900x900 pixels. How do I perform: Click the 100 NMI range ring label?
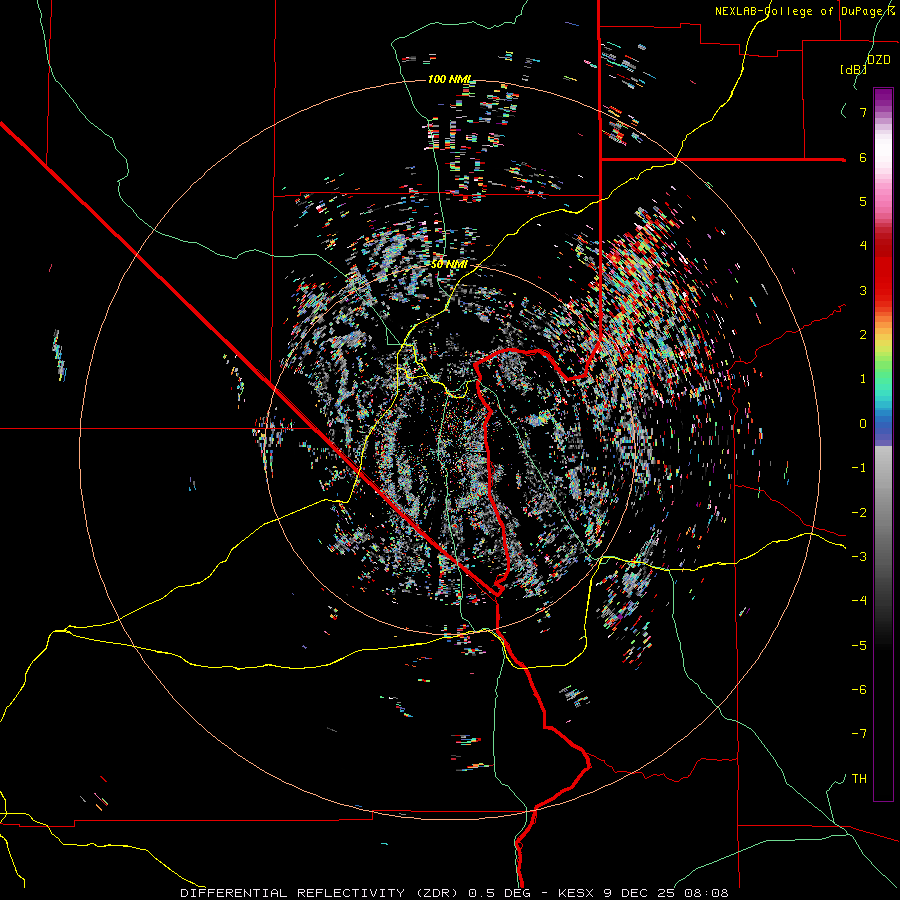(x=449, y=79)
